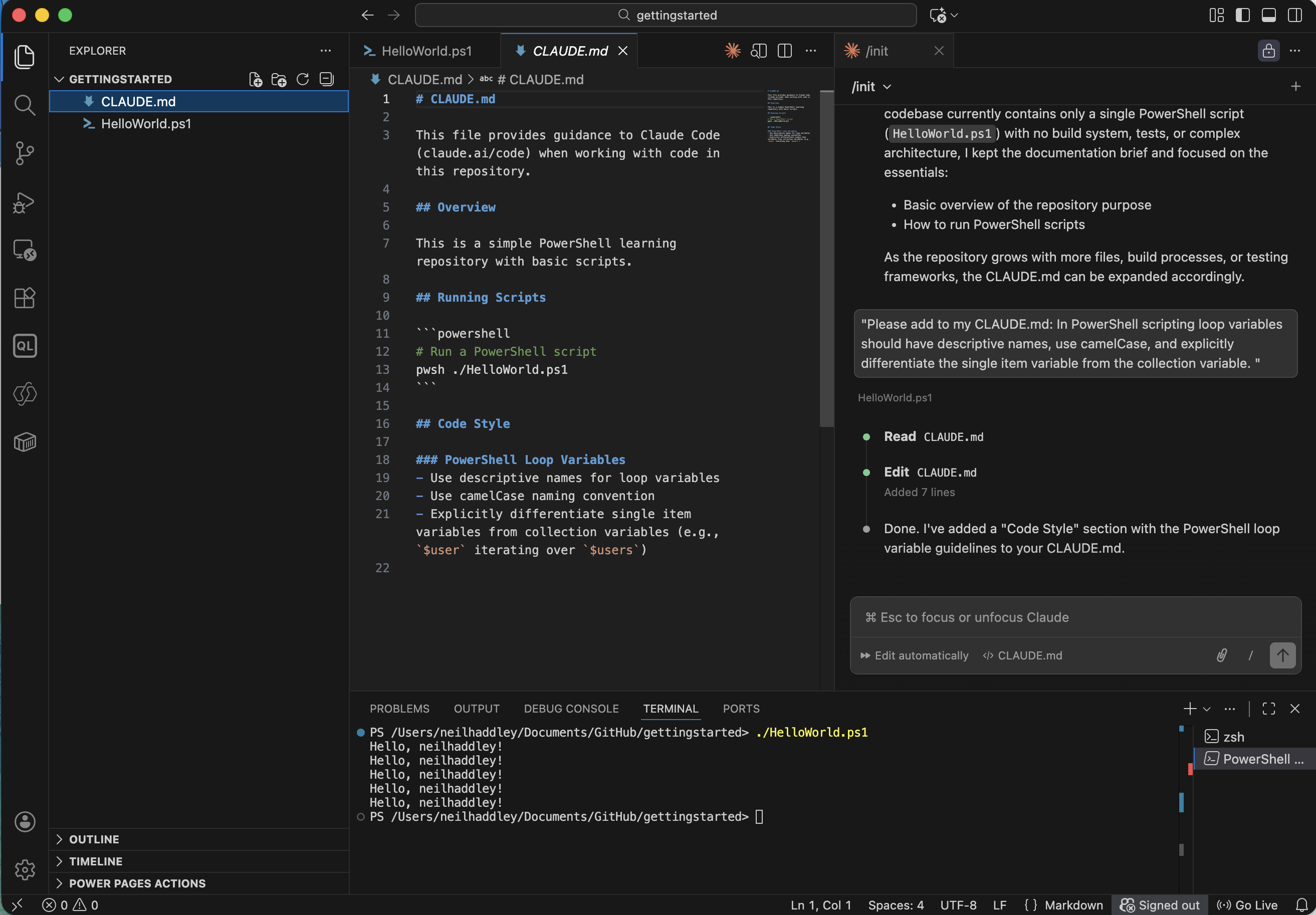1316x915 pixels.
Task: Open the Source Control view
Action: point(25,153)
